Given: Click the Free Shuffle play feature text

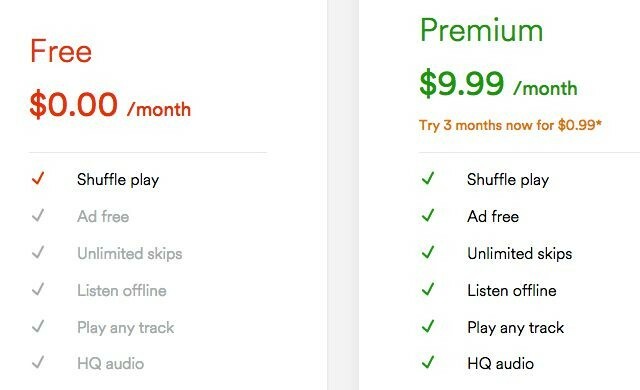Looking at the screenshot, I should click(x=118, y=180).
